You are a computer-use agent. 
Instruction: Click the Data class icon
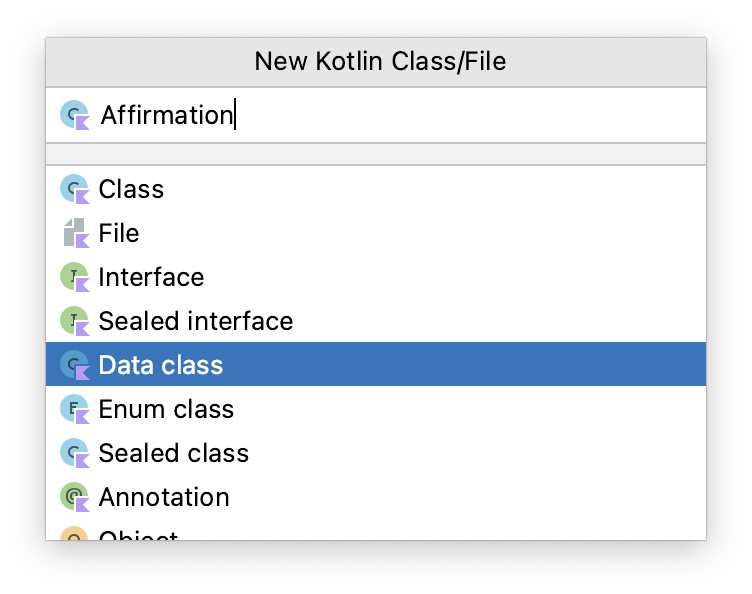pyautogui.click(x=75, y=365)
